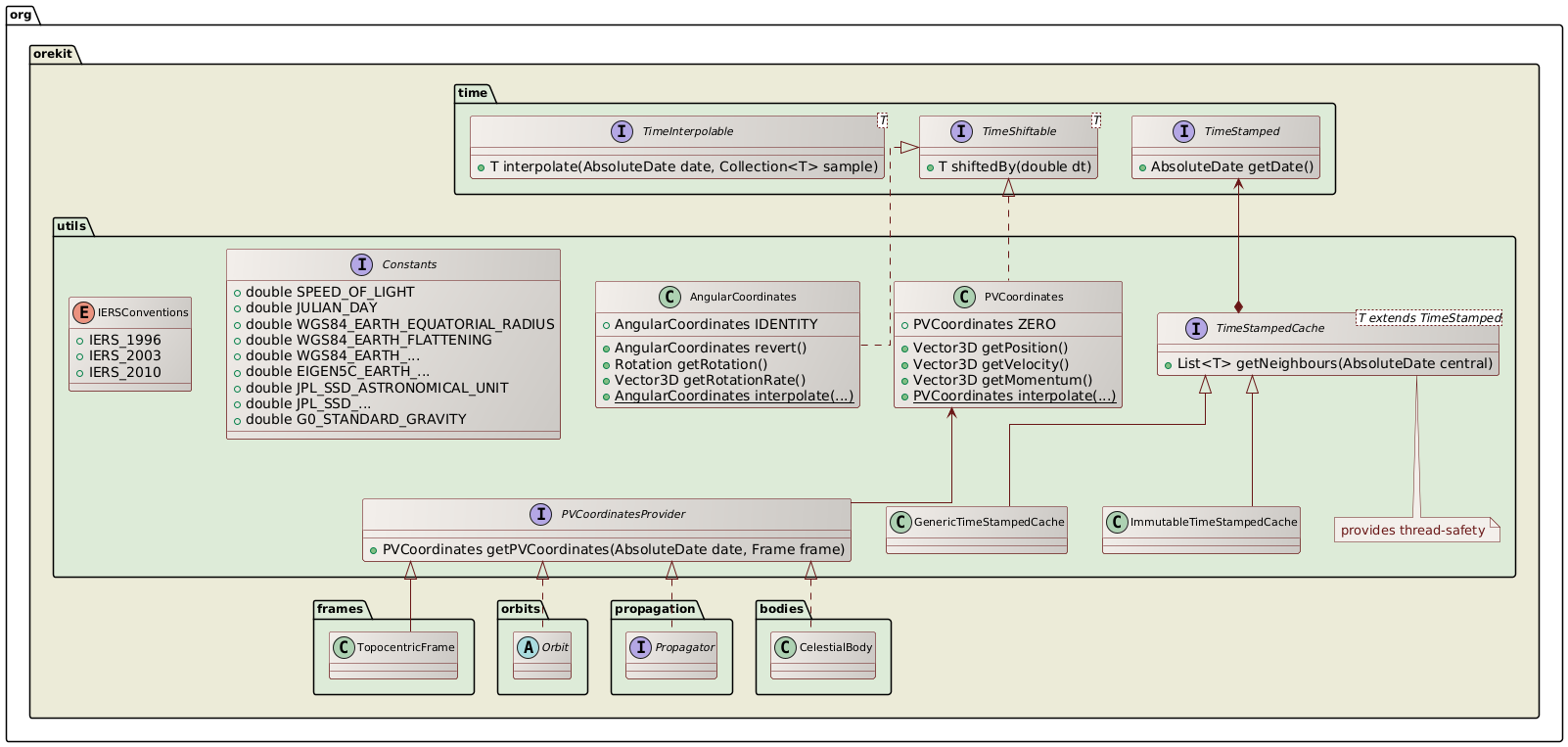The image size is (1568, 747).
Task: Click the 'T extends TimeStamped' generic parameter box
Action: [1429, 317]
